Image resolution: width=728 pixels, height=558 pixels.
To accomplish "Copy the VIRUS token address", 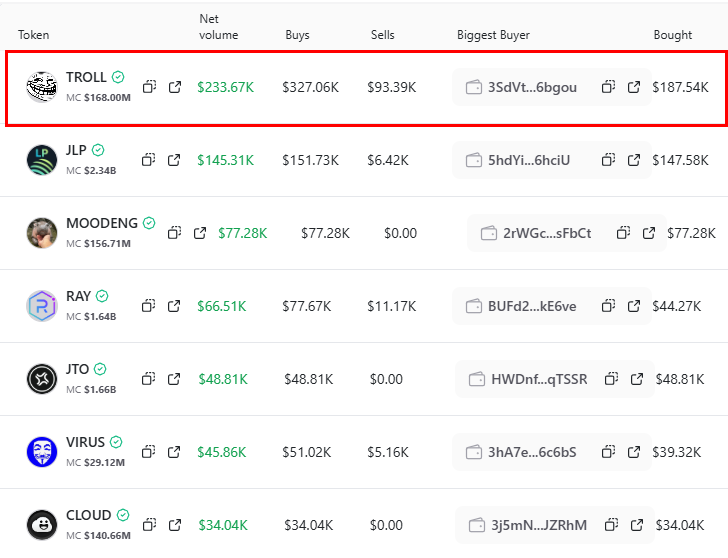I will 149,452.
